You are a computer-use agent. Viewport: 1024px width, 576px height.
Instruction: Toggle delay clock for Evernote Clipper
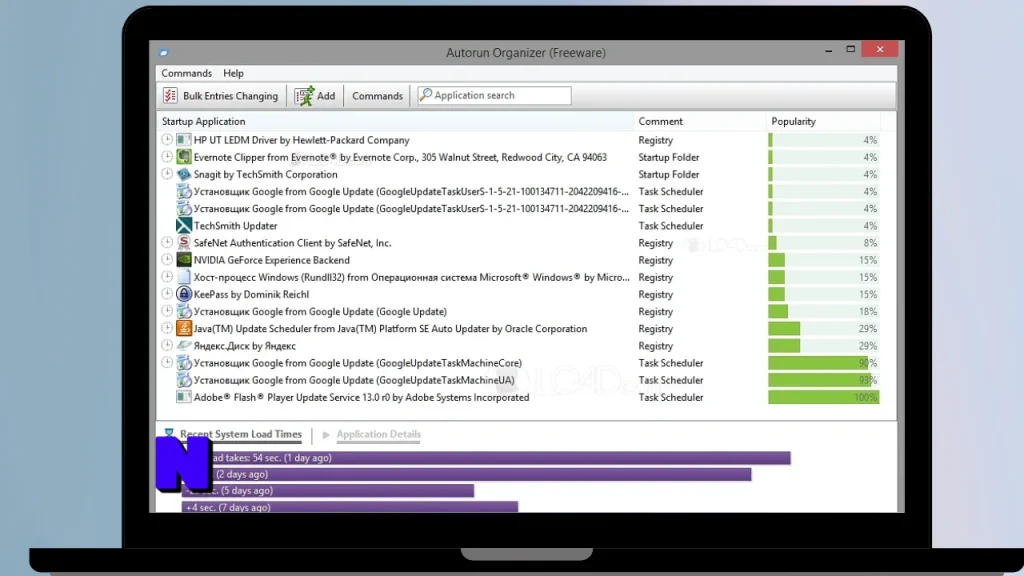click(x=167, y=157)
